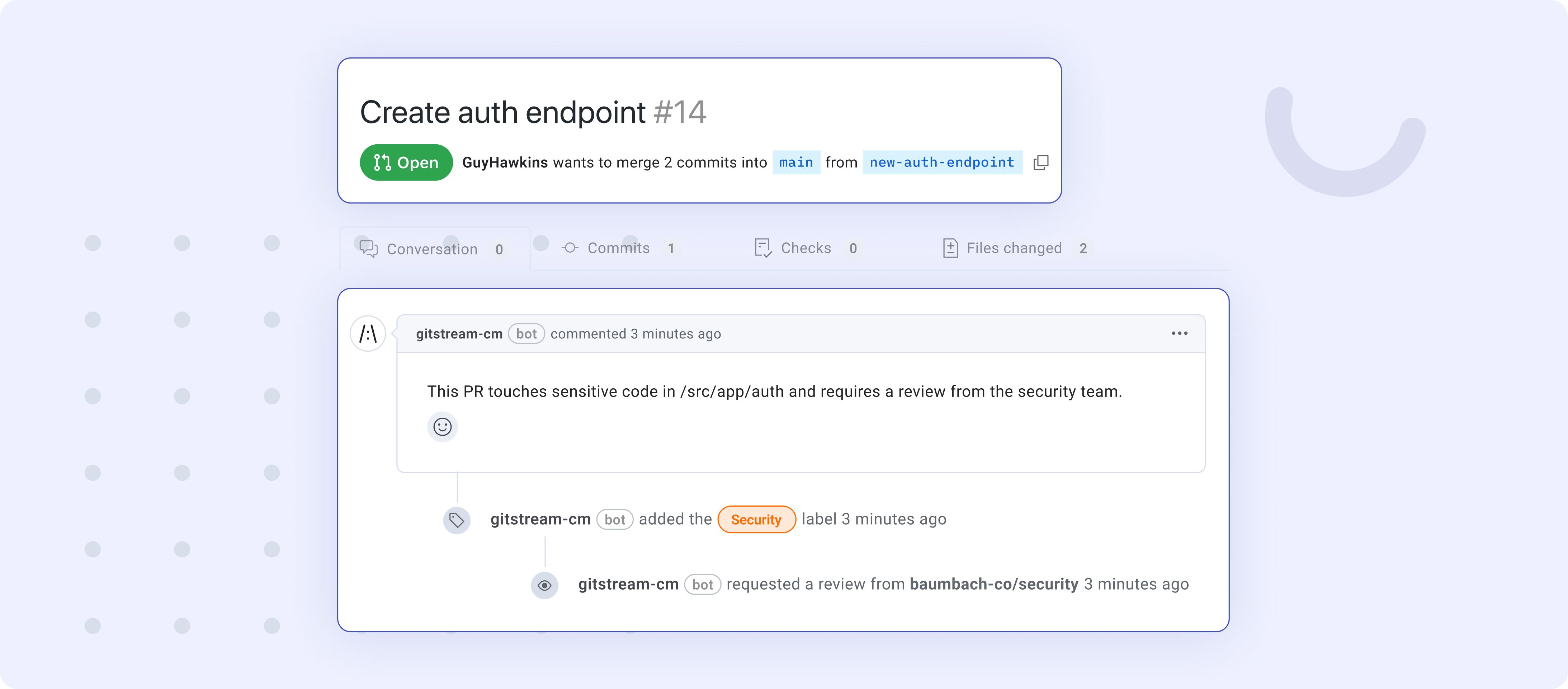Select the main branch dropdown
1568x689 pixels.
tap(797, 162)
